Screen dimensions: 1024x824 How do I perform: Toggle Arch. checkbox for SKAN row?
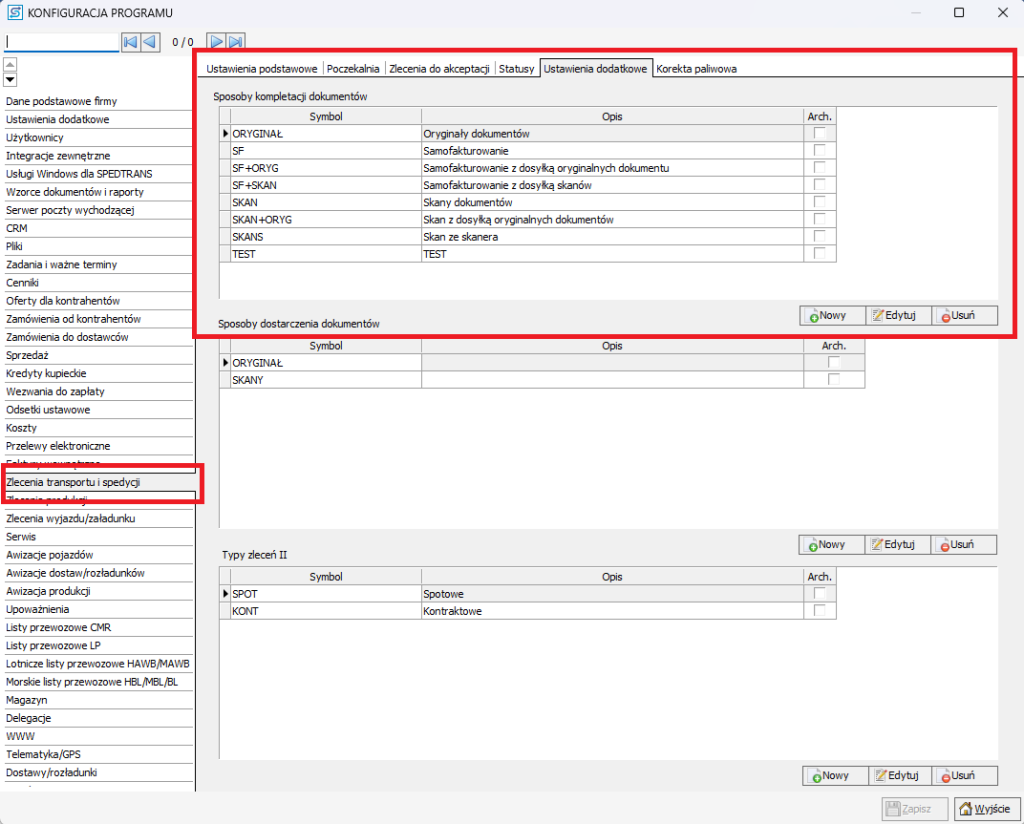(x=820, y=202)
